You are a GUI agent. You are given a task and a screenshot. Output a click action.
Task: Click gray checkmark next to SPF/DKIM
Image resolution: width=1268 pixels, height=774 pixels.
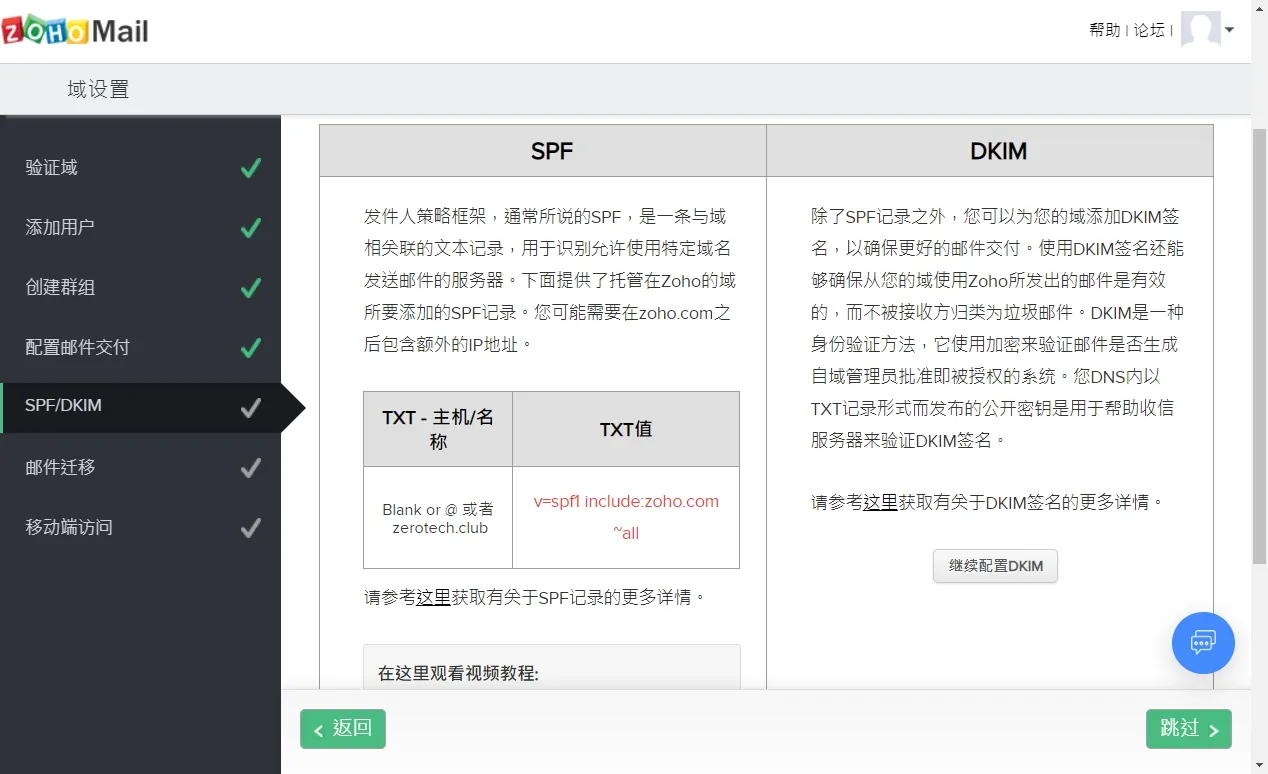pyautogui.click(x=251, y=407)
